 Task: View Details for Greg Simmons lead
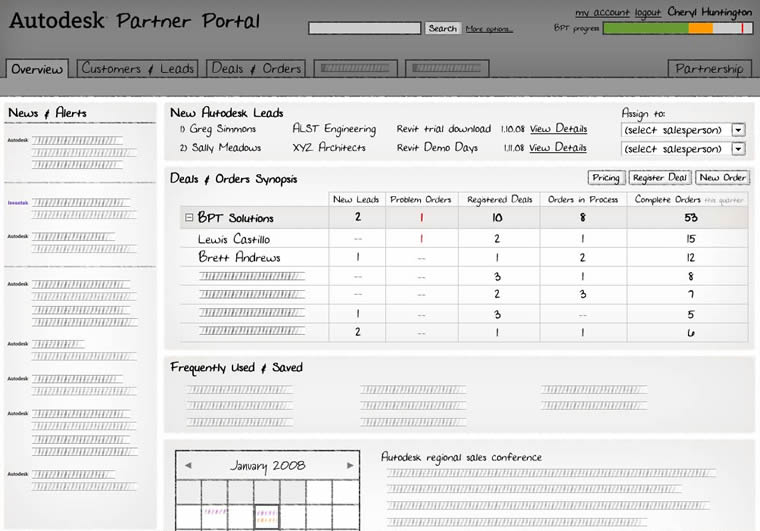[558, 129]
